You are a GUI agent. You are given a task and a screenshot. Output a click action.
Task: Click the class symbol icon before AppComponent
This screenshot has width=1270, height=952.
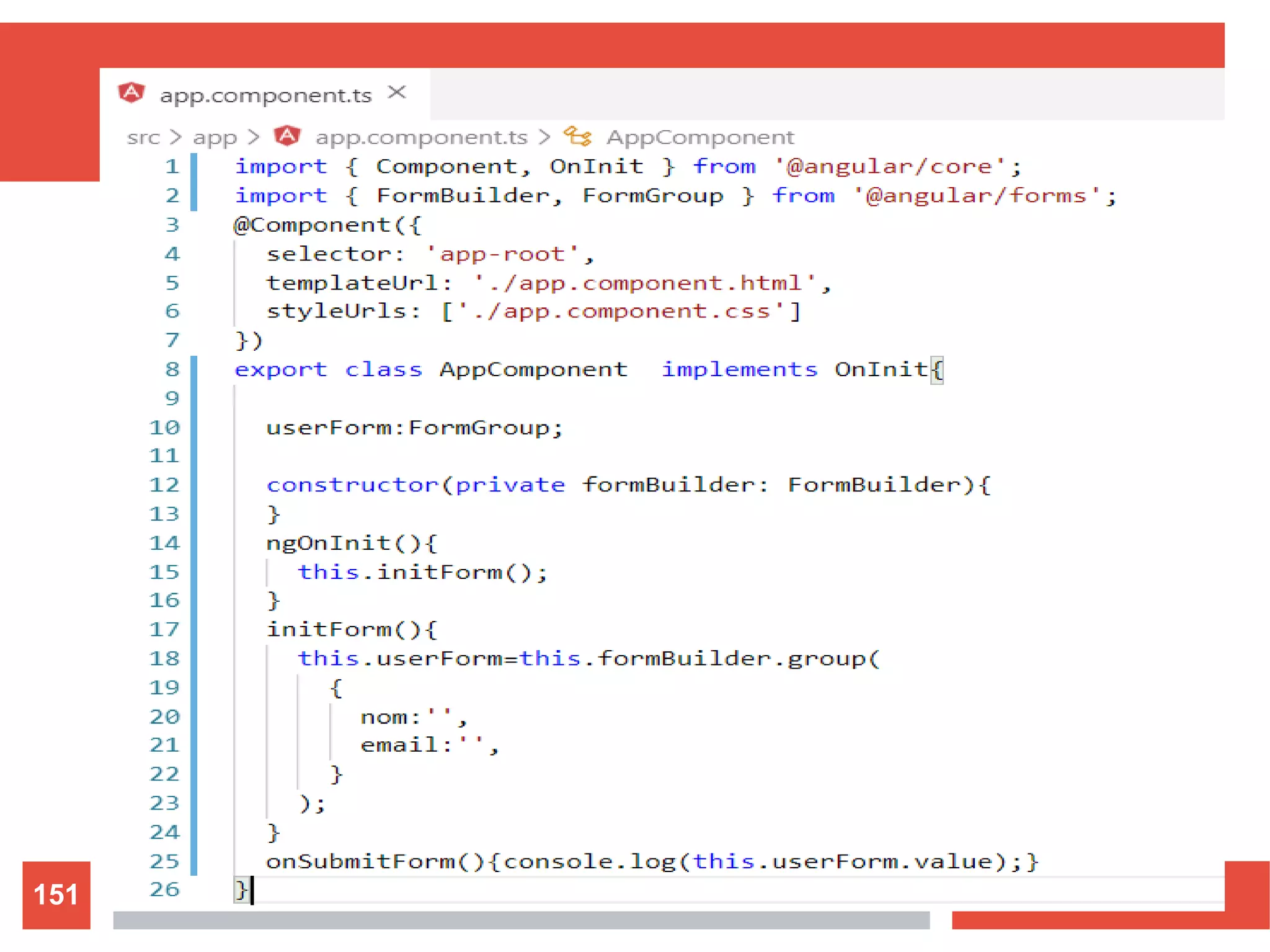[x=577, y=136]
